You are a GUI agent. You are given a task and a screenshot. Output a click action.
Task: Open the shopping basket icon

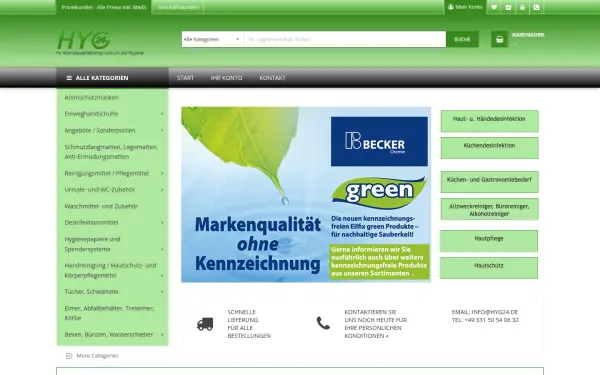[x=499, y=39]
